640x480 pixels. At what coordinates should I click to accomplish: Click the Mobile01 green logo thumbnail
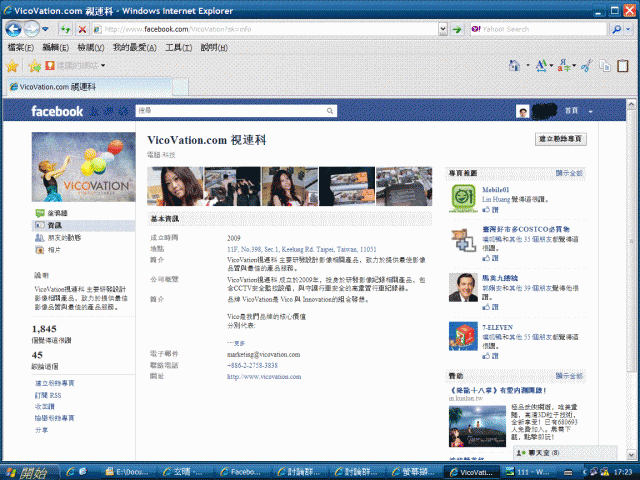coord(463,198)
